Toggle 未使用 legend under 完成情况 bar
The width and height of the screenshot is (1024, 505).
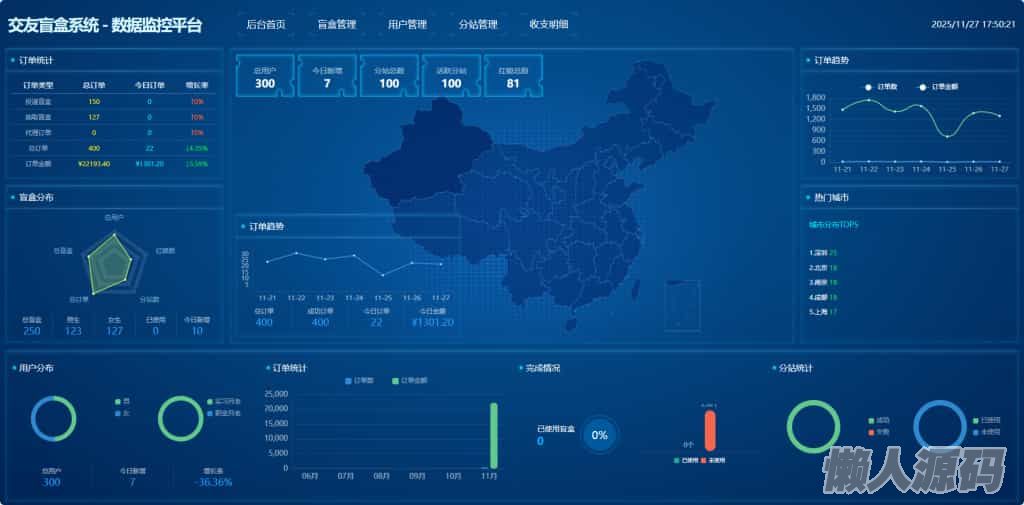pyautogui.click(x=712, y=461)
